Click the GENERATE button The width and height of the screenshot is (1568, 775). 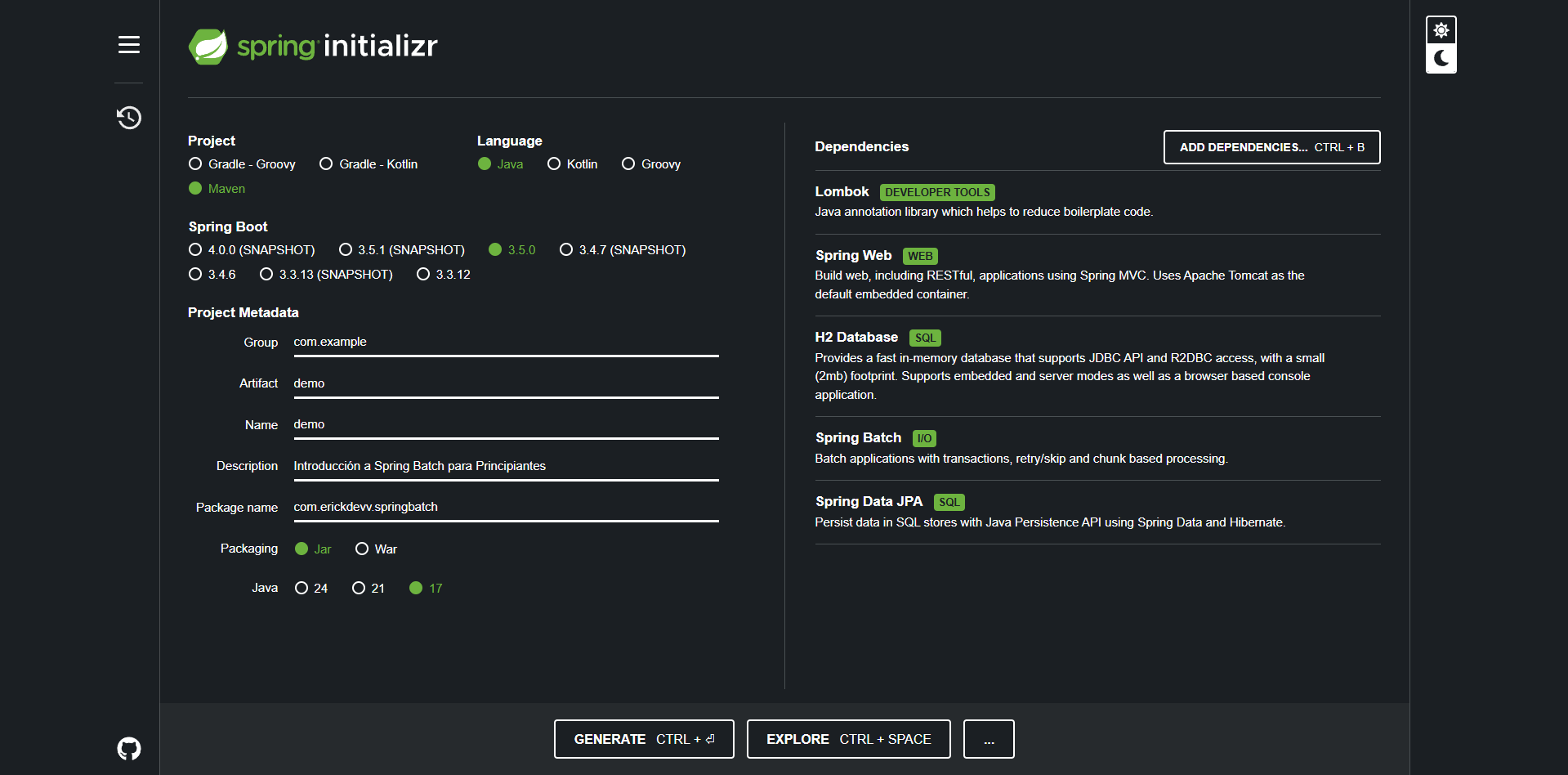pyautogui.click(x=644, y=739)
